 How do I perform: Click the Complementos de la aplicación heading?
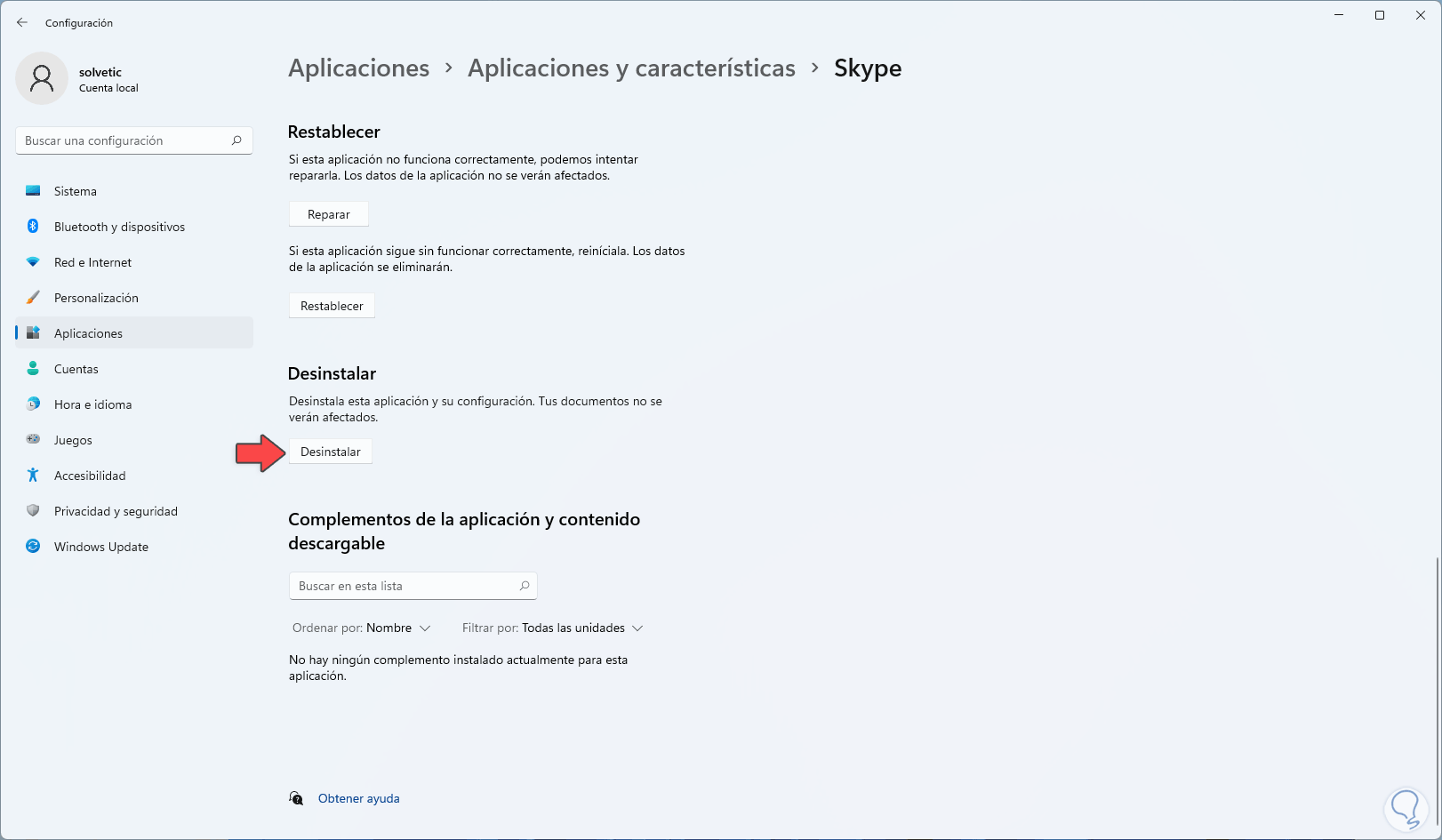point(464,532)
